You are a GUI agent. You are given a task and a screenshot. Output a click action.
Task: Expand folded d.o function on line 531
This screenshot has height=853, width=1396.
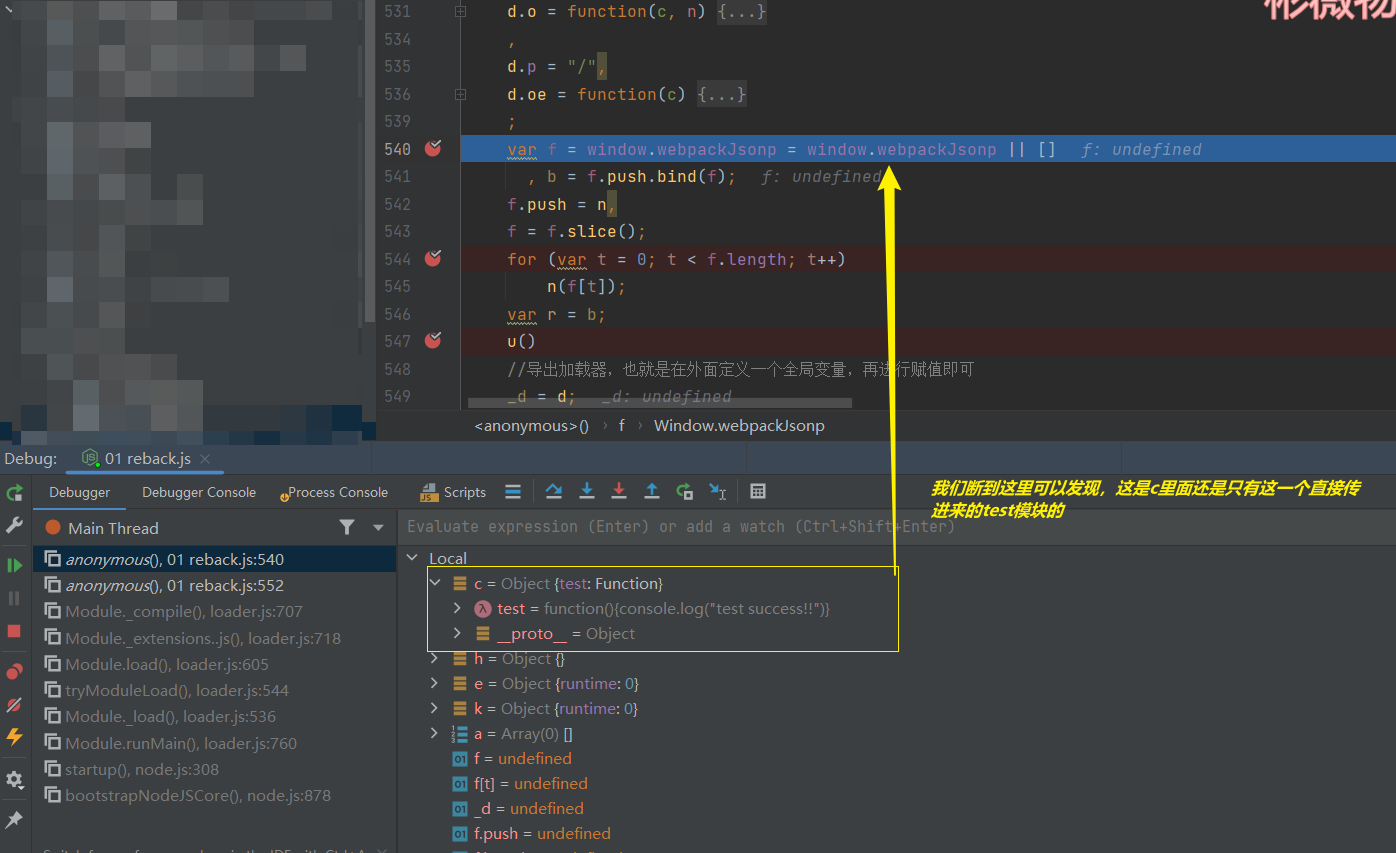coord(460,12)
